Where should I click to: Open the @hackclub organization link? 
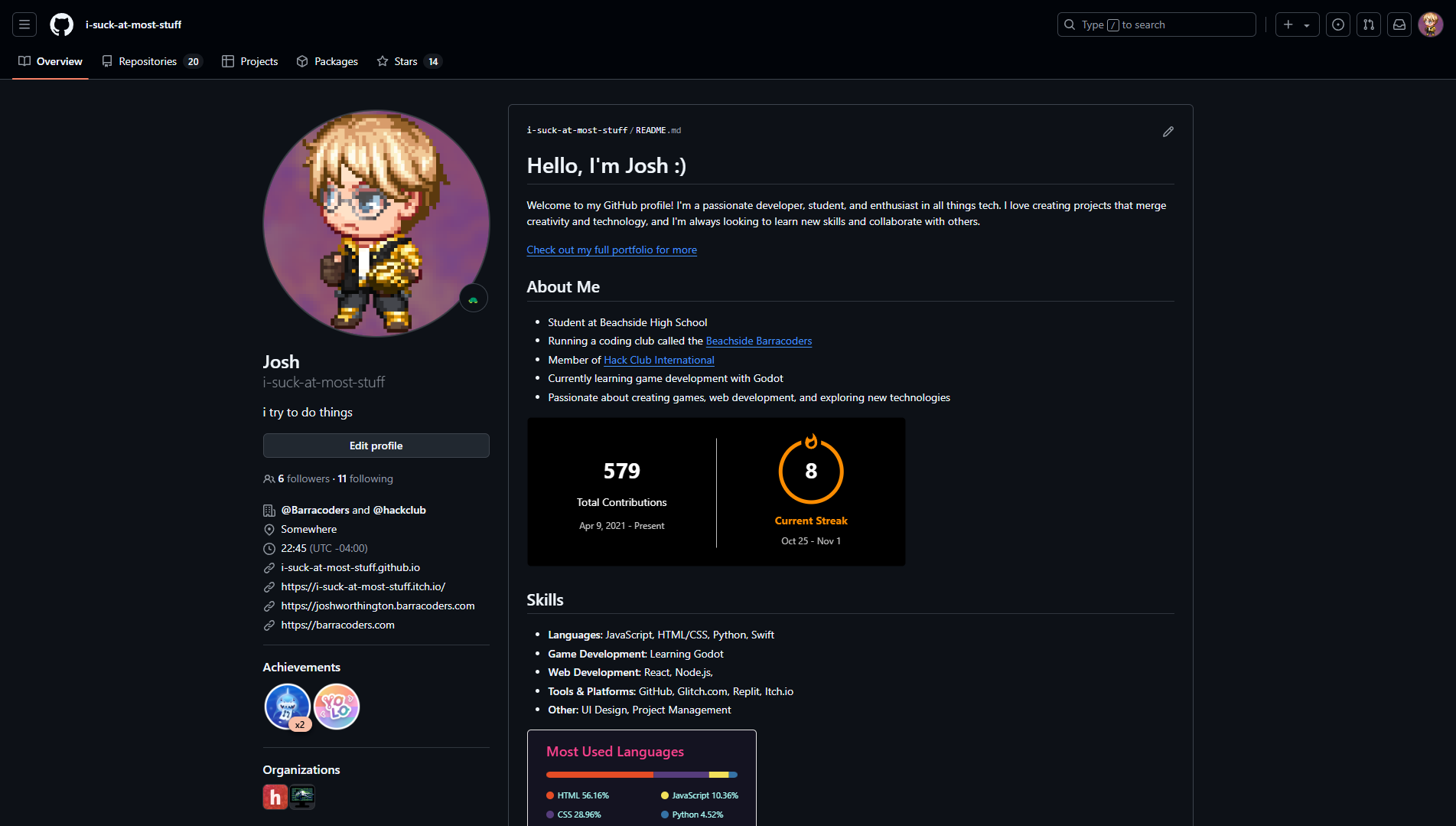pos(399,510)
